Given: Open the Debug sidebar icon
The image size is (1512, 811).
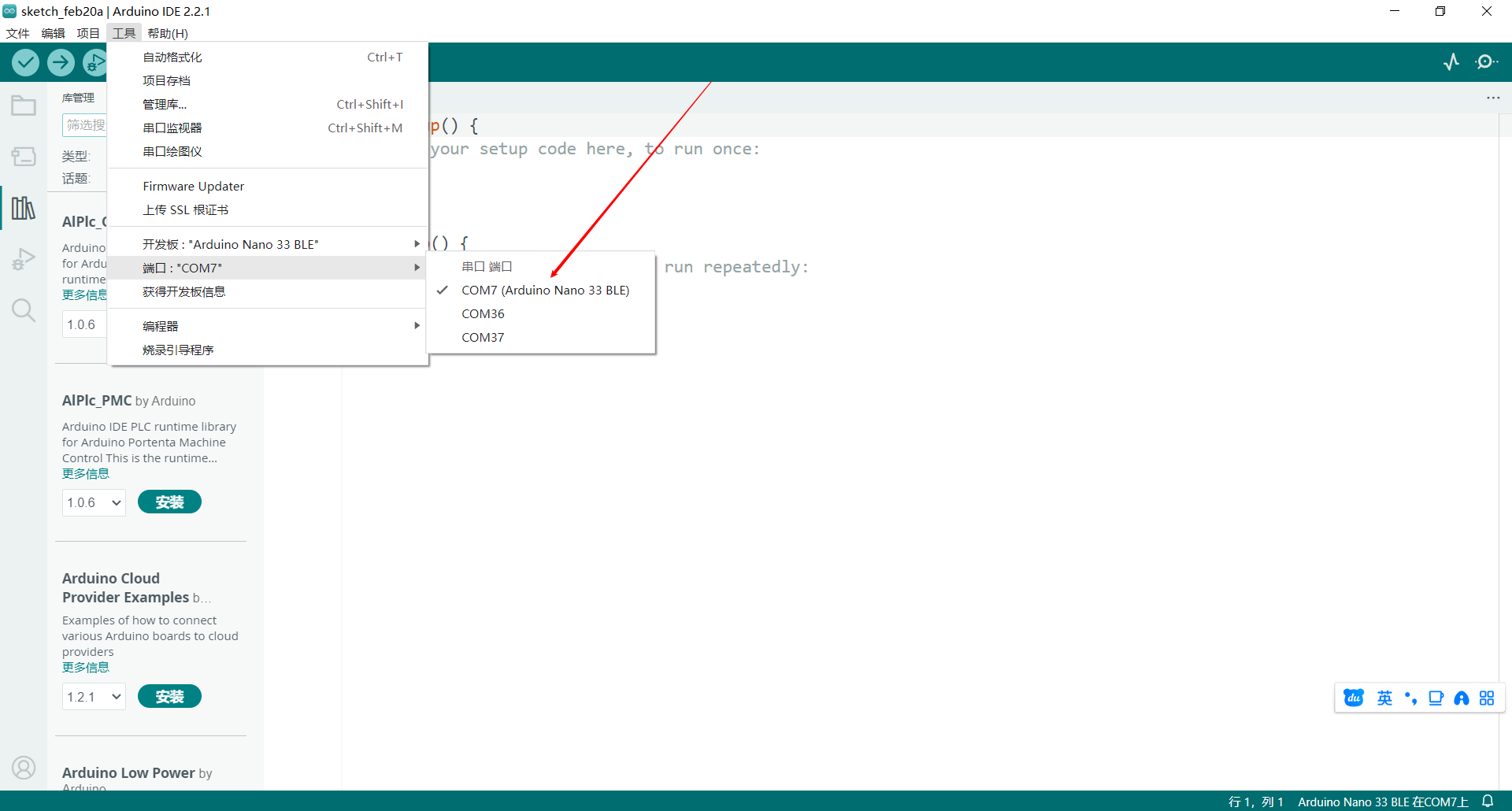Looking at the screenshot, I should [x=24, y=259].
